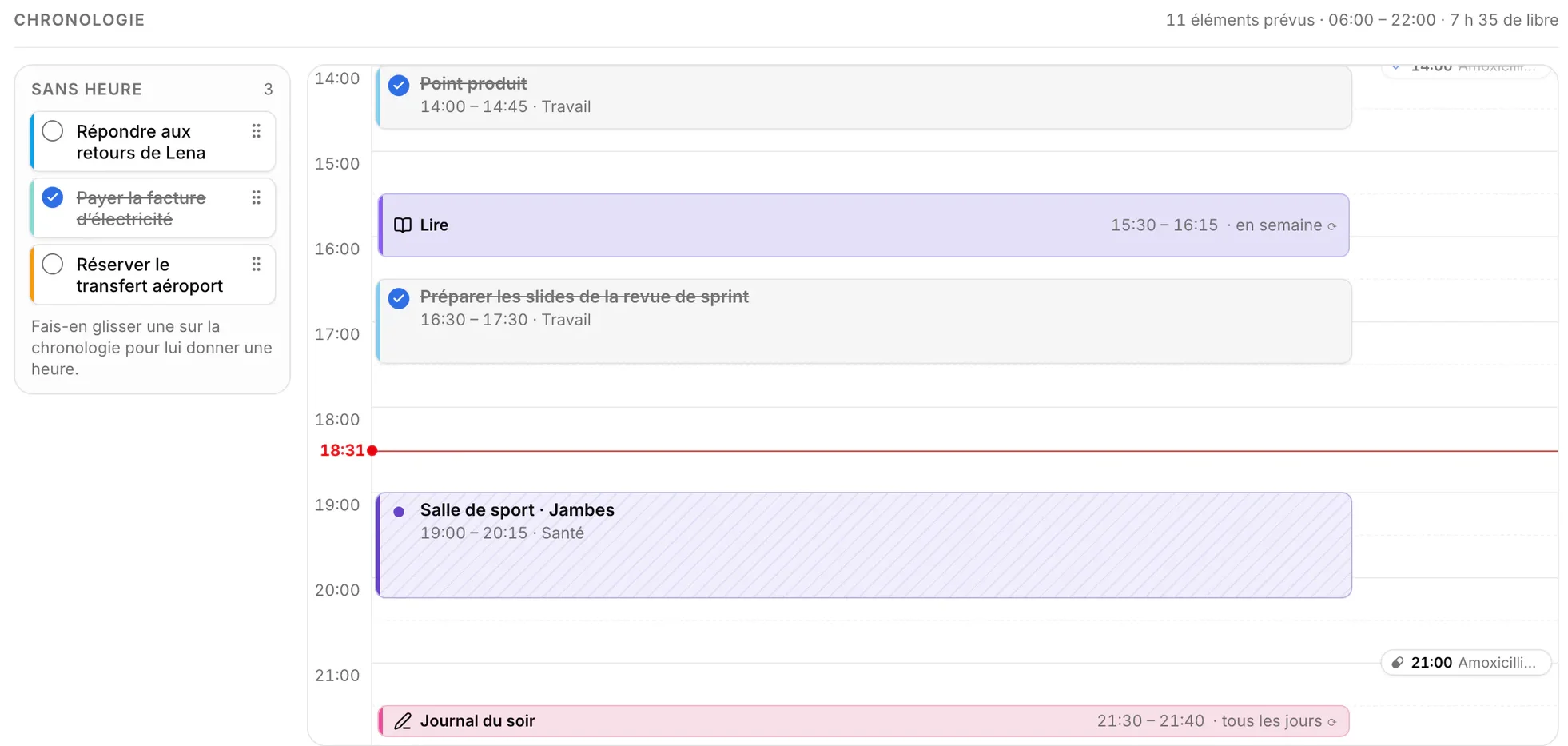Screen dimensions: 1568x746
Task: Uncheck 'Payer la facture d'électricité' task
Action: (53, 197)
